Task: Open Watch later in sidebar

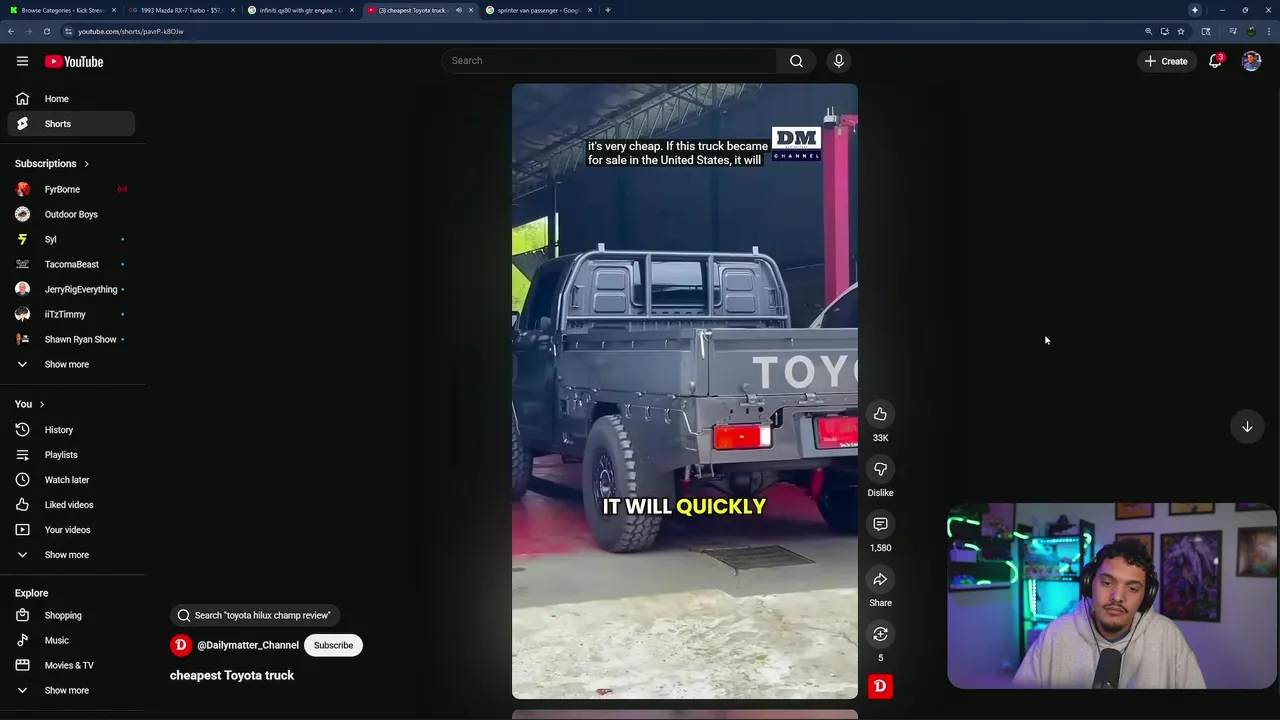Action: point(71,480)
